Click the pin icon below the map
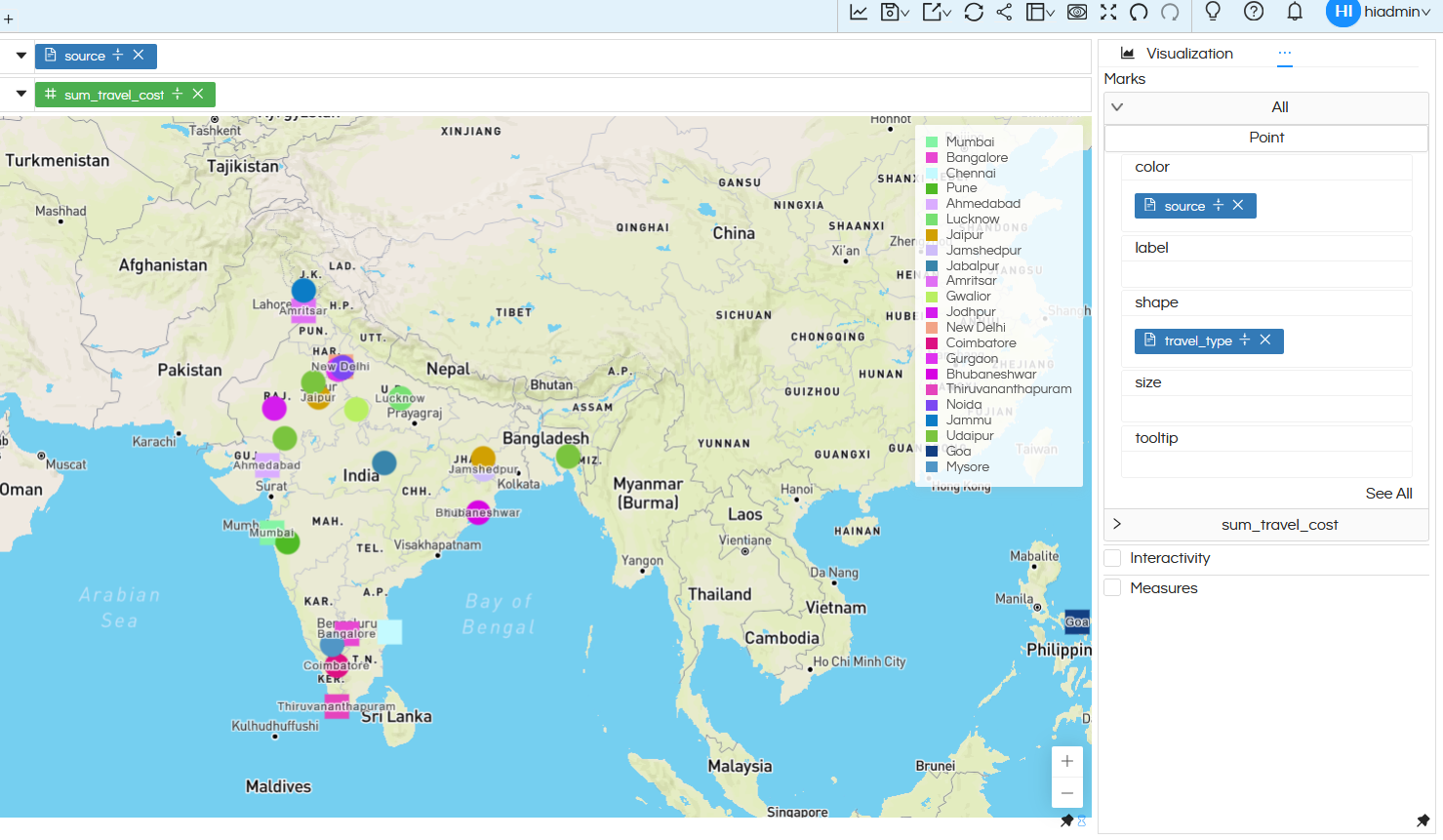1443x840 pixels. coord(1067,821)
